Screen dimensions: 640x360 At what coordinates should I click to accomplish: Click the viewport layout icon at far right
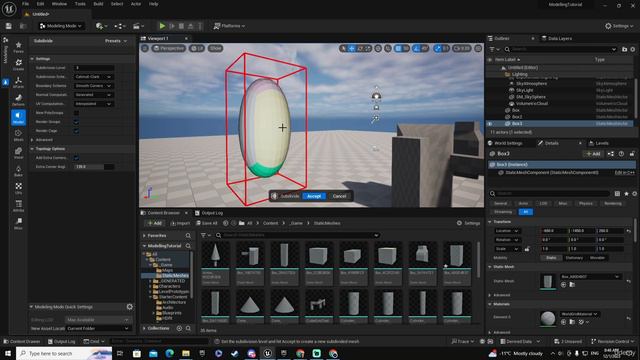click(478, 48)
